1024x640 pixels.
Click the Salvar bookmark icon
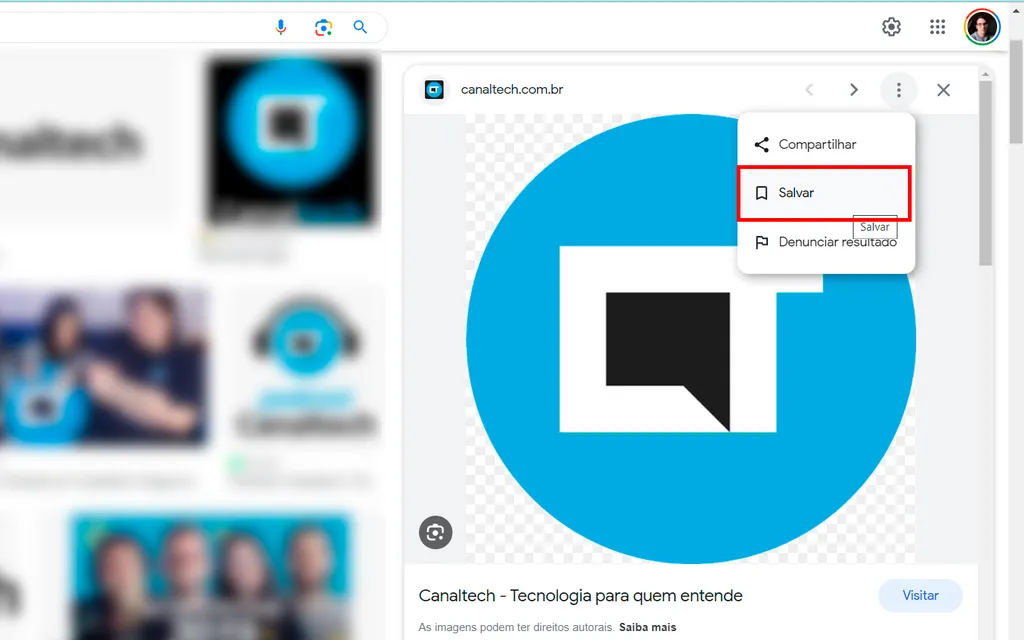762,192
